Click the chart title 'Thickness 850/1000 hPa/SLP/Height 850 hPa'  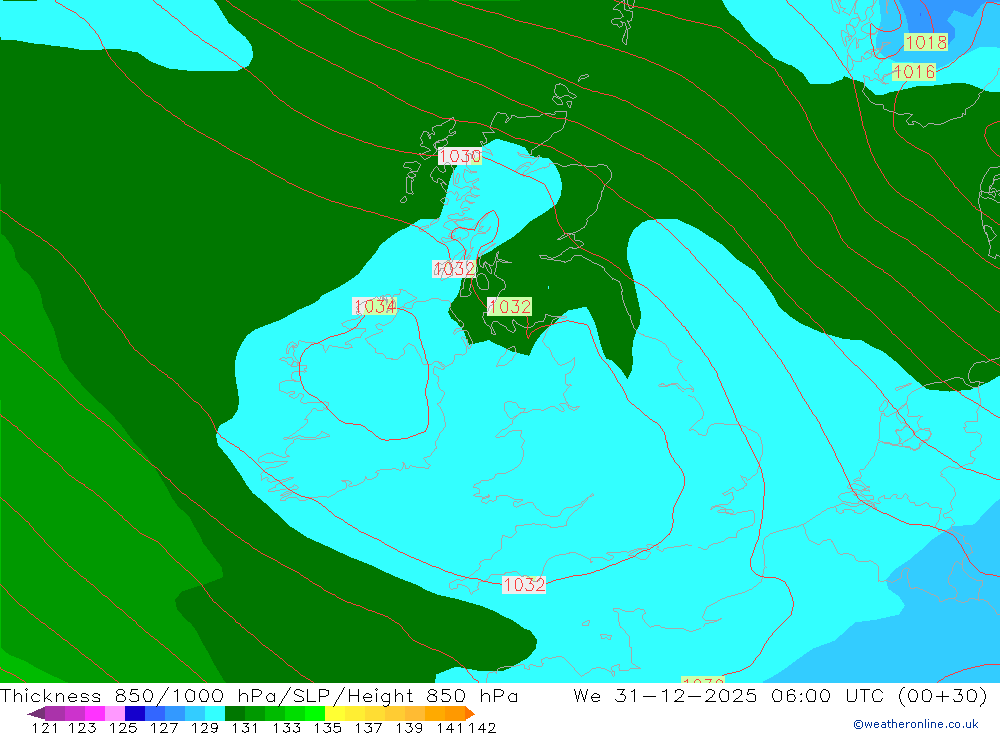click(260, 695)
